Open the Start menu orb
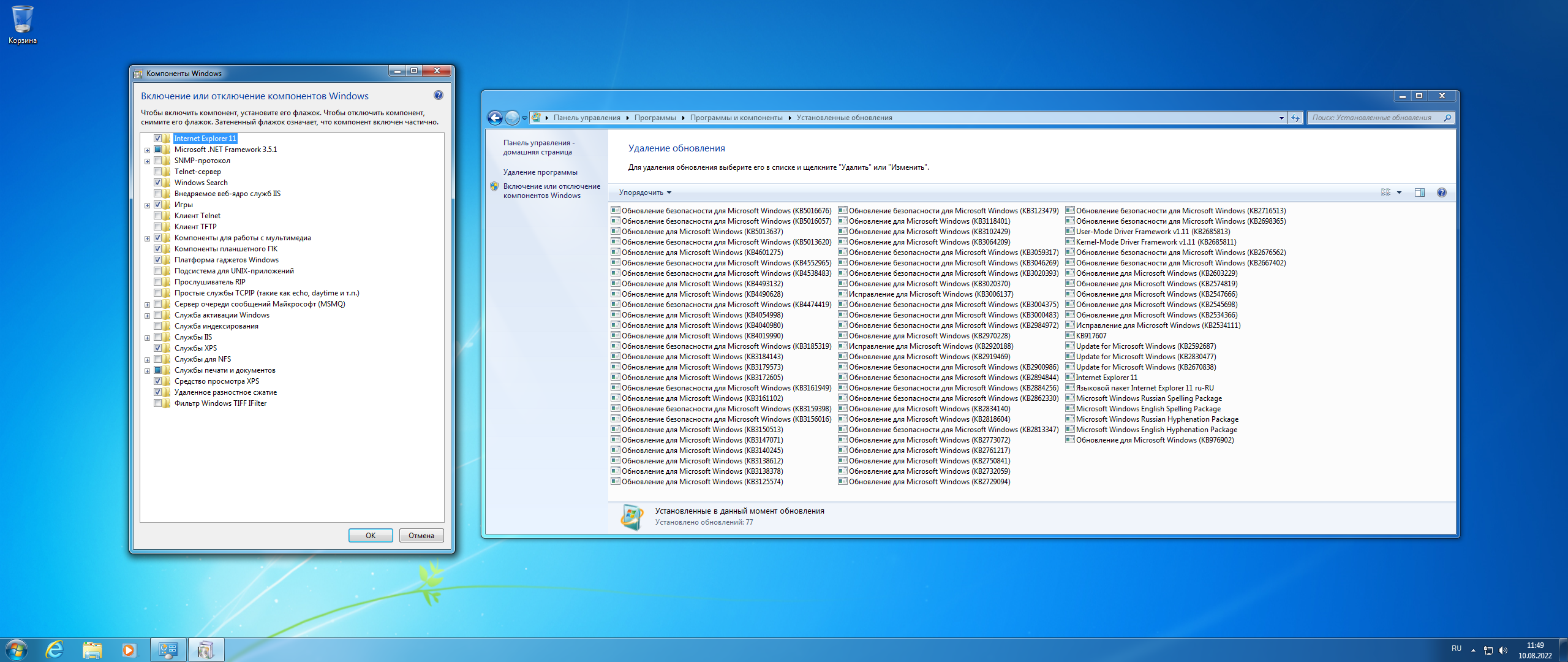The width and height of the screenshot is (1568, 662). tap(17, 650)
